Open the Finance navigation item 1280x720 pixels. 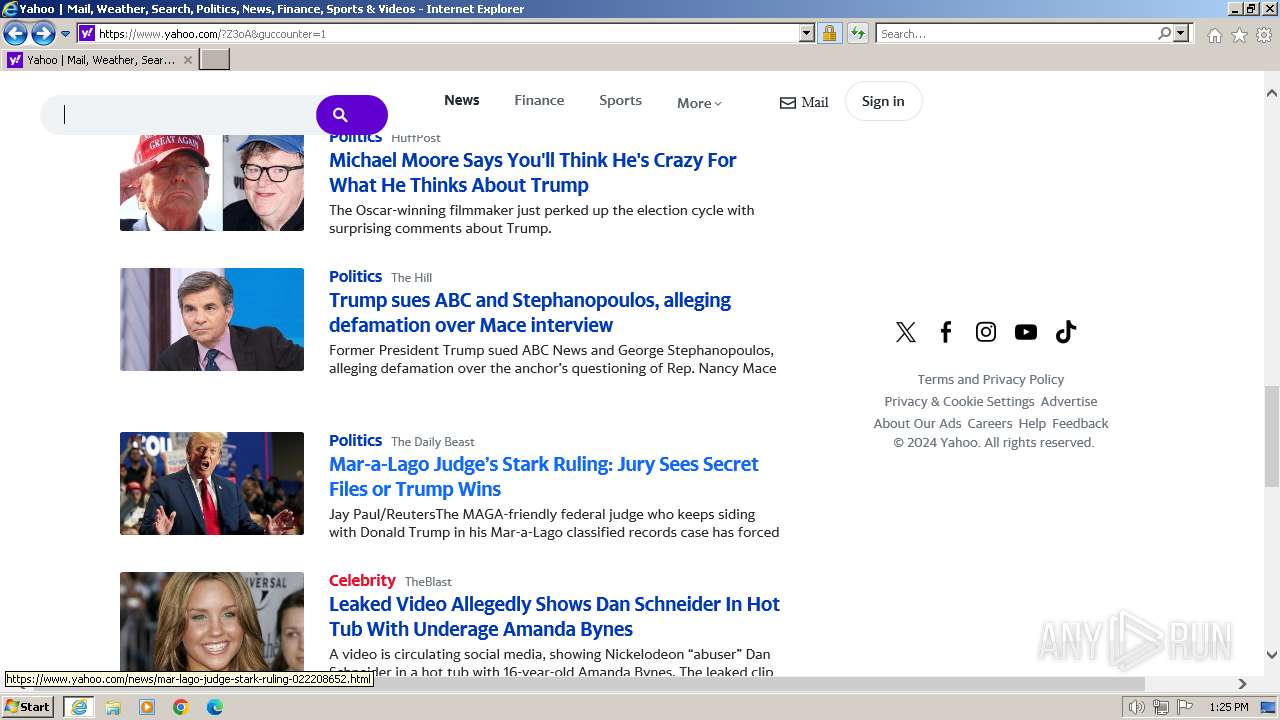click(539, 100)
